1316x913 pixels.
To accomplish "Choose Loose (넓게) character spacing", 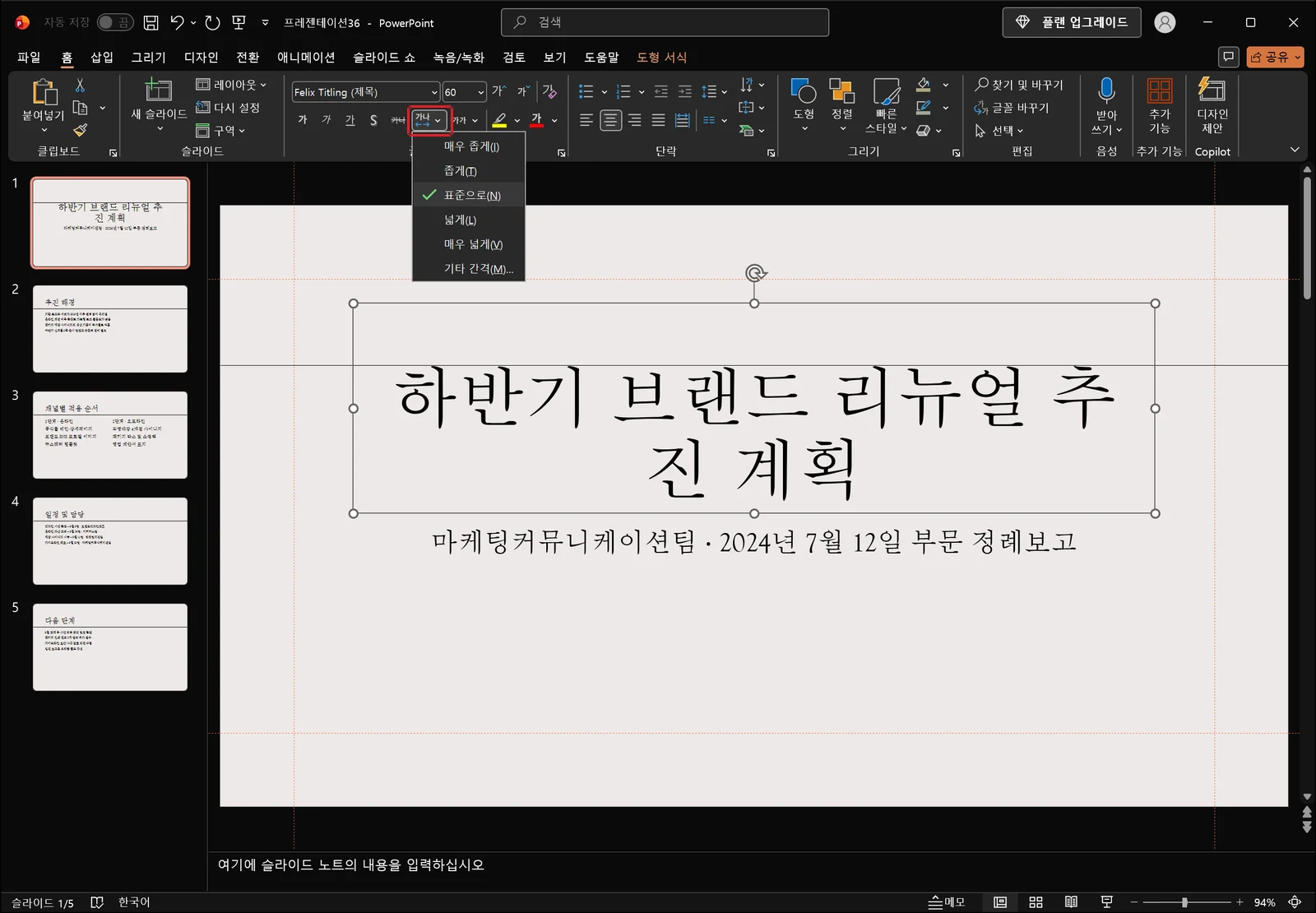I will 469,220.
